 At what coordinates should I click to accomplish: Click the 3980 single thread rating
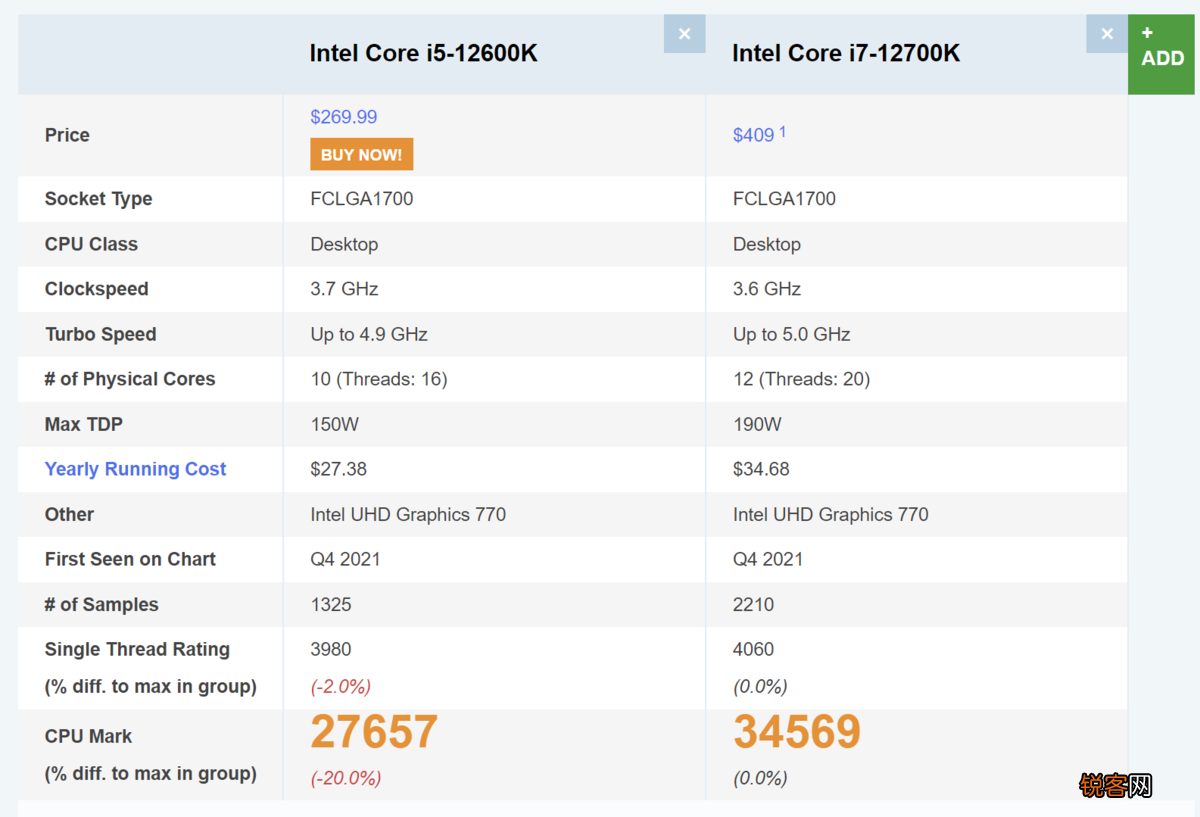[x=331, y=649]
